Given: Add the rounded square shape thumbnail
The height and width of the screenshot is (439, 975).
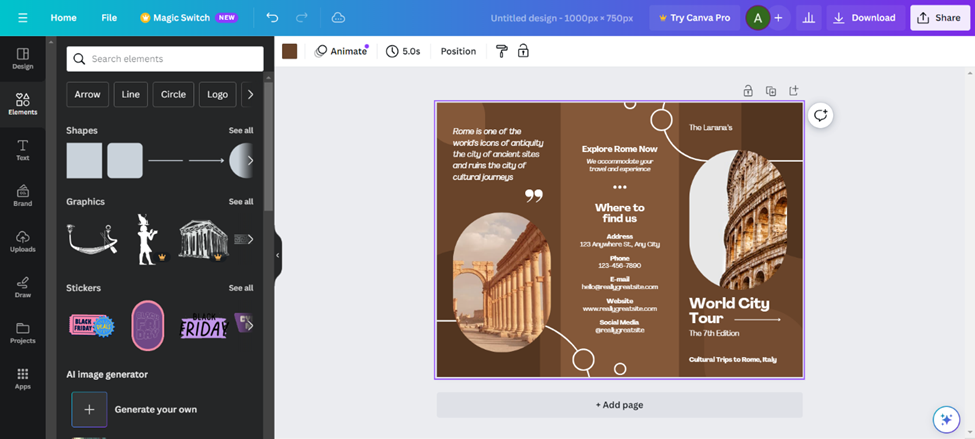Looking at the screenshot, I should (125, 160).
